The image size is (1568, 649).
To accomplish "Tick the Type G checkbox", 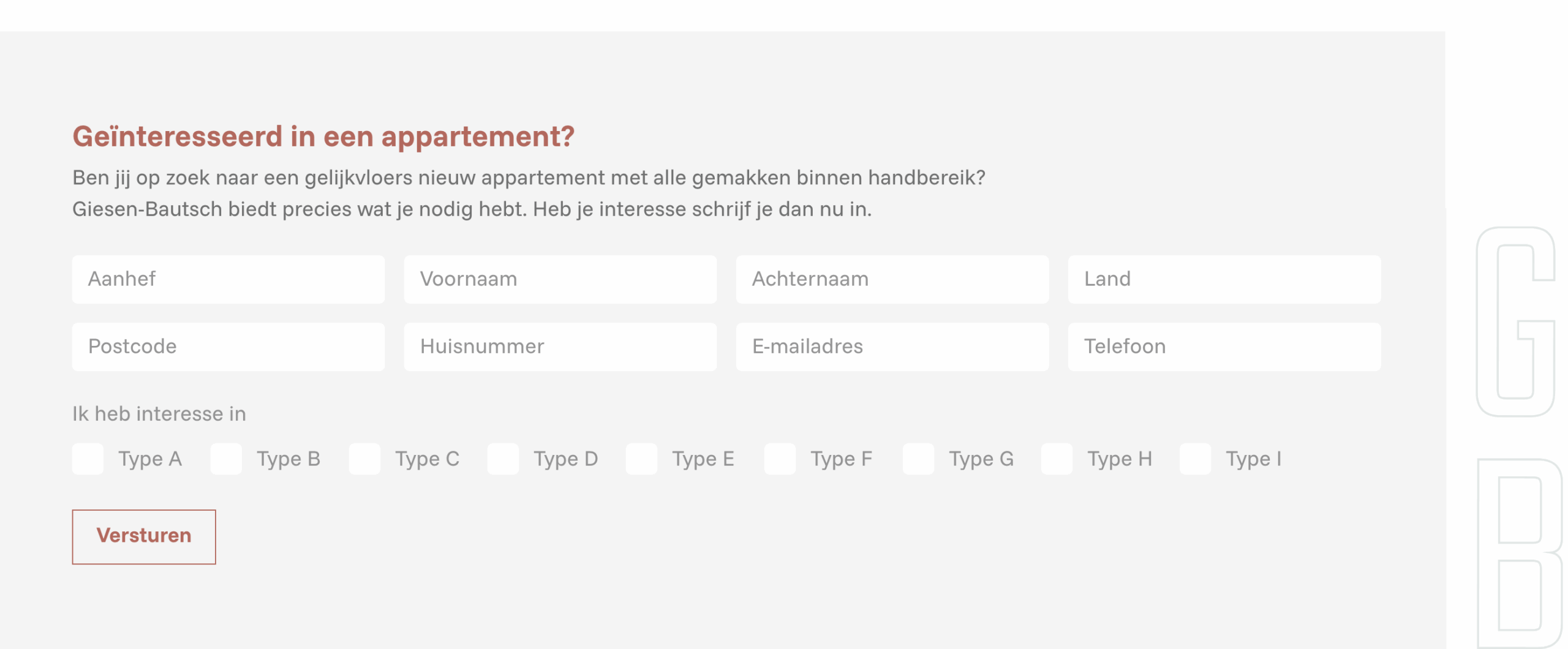I will tap(918, 459).
